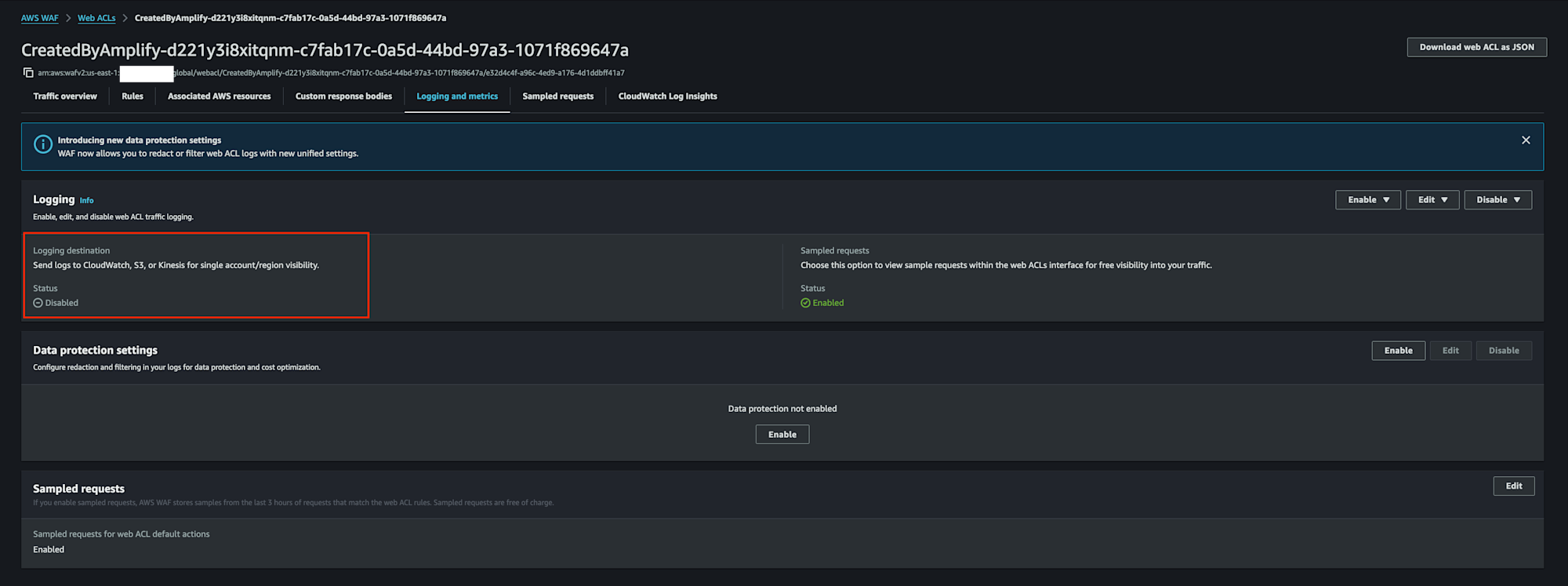This screenshot has height=586, width=1568.
Task: Switch to the Traffic overview tab
Action: [65, 96]
